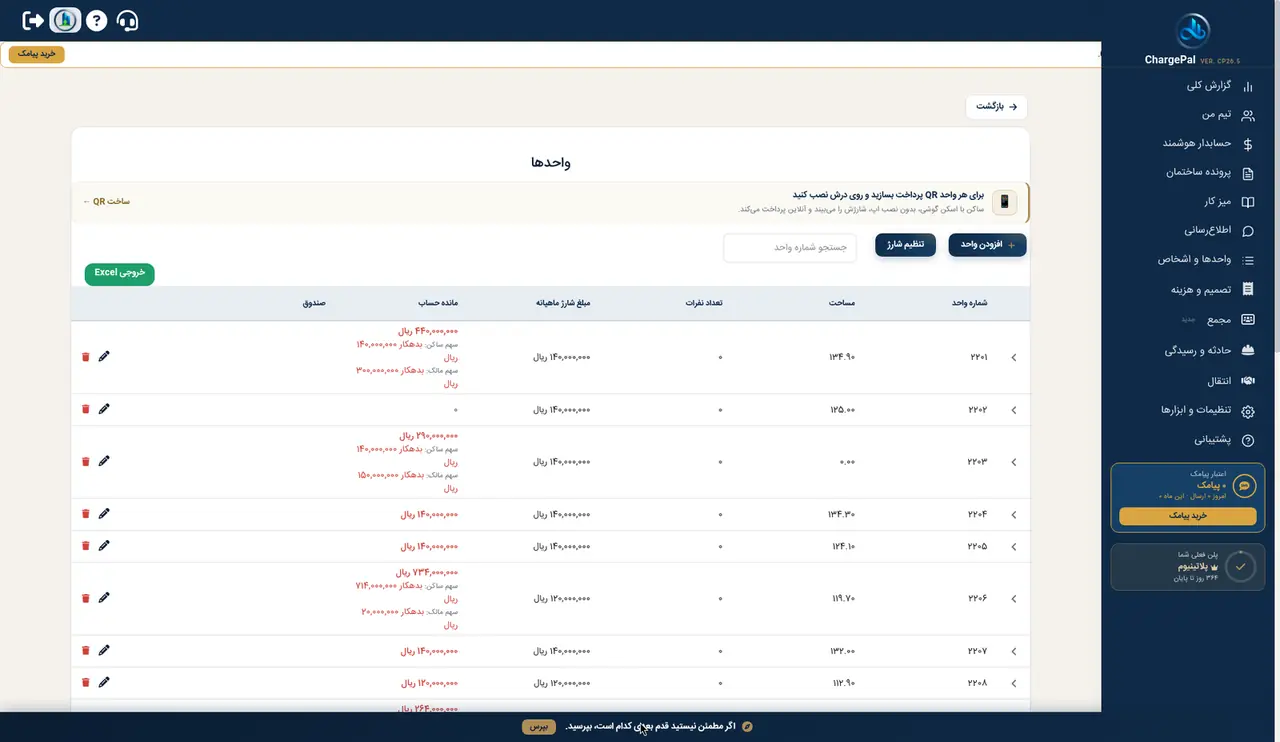Open the help question mark icon
1280x742 pixels.
(x=96, y=20)
